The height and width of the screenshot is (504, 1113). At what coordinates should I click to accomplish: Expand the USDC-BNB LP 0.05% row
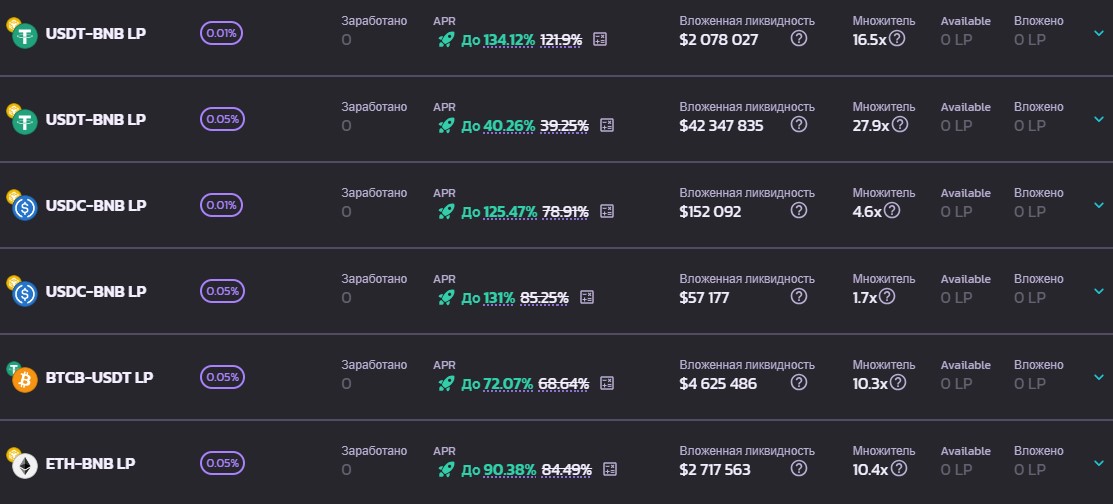pyautogui.click(x=1099, y=291)
